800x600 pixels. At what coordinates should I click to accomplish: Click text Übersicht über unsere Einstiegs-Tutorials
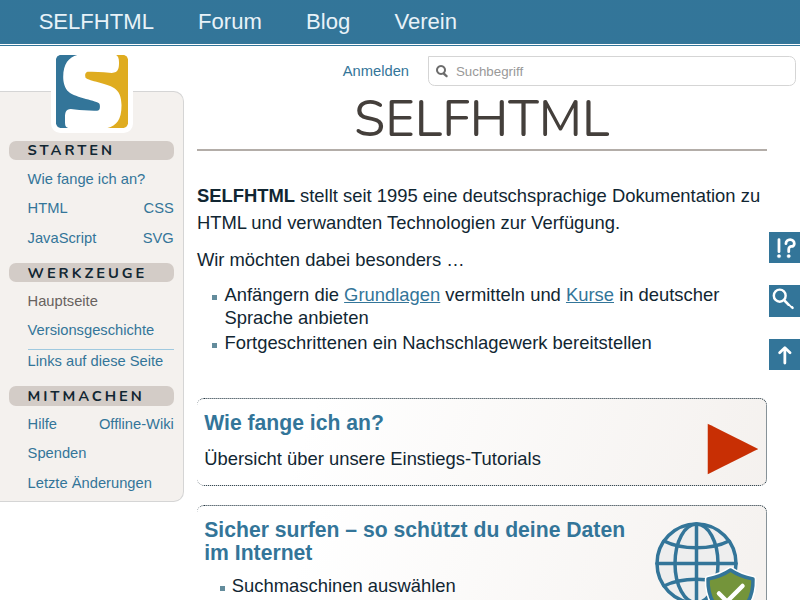click(x=372, y=459)
